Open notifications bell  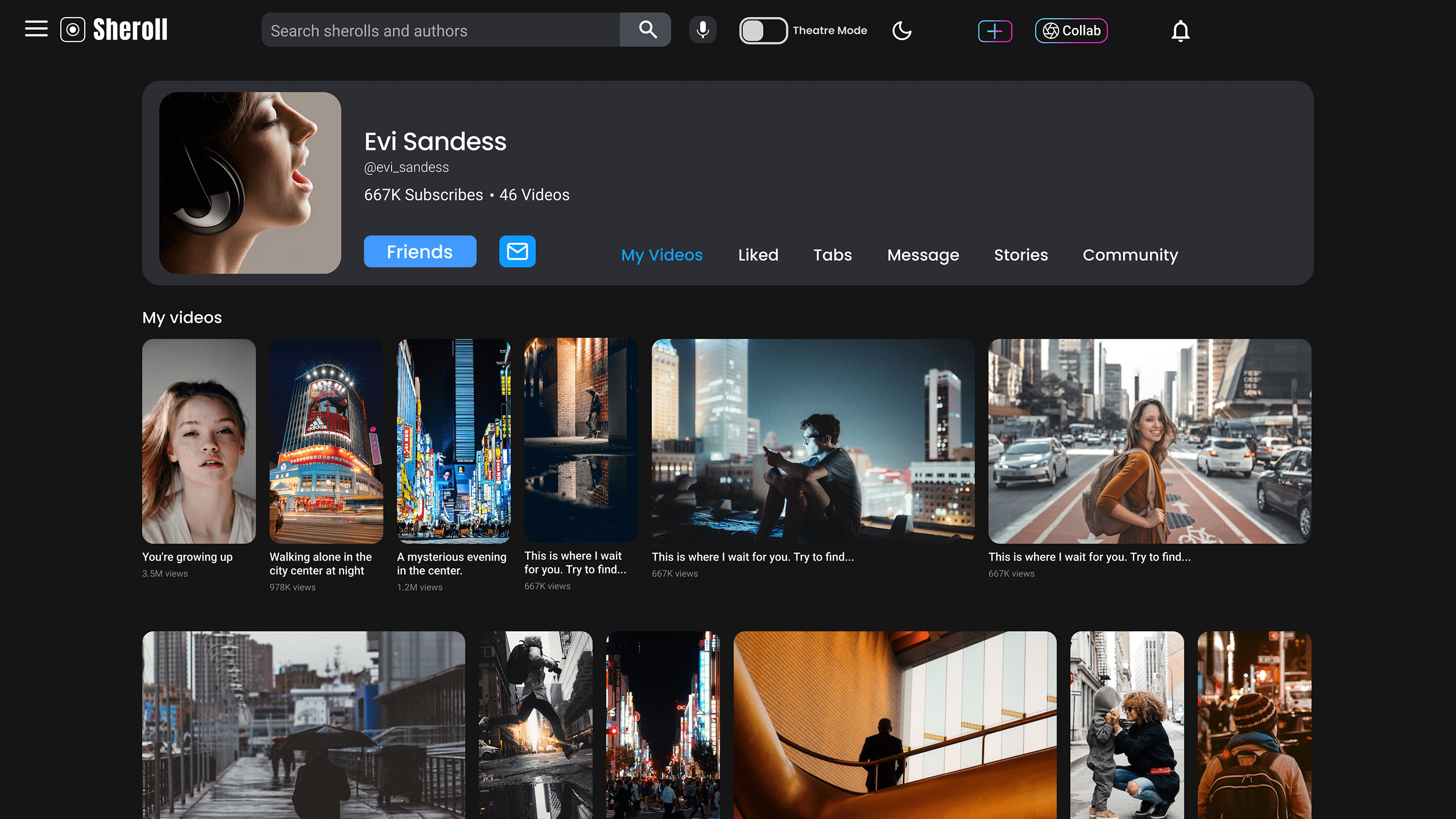(x=1180, y=31)
